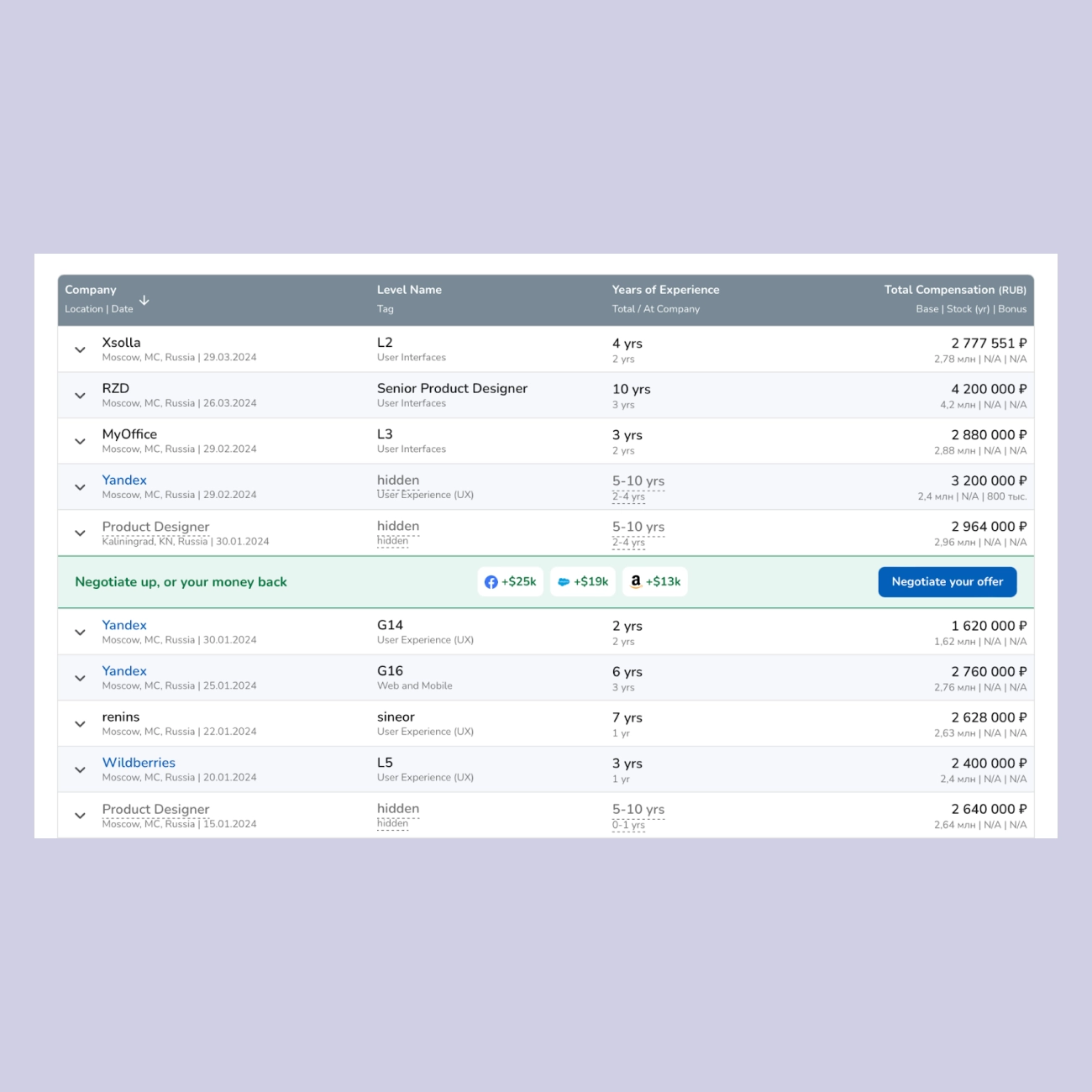Click the sineor level name
Viewport: 1092px width, 1092px height.
pyautogui.click(x=396, y=717)
